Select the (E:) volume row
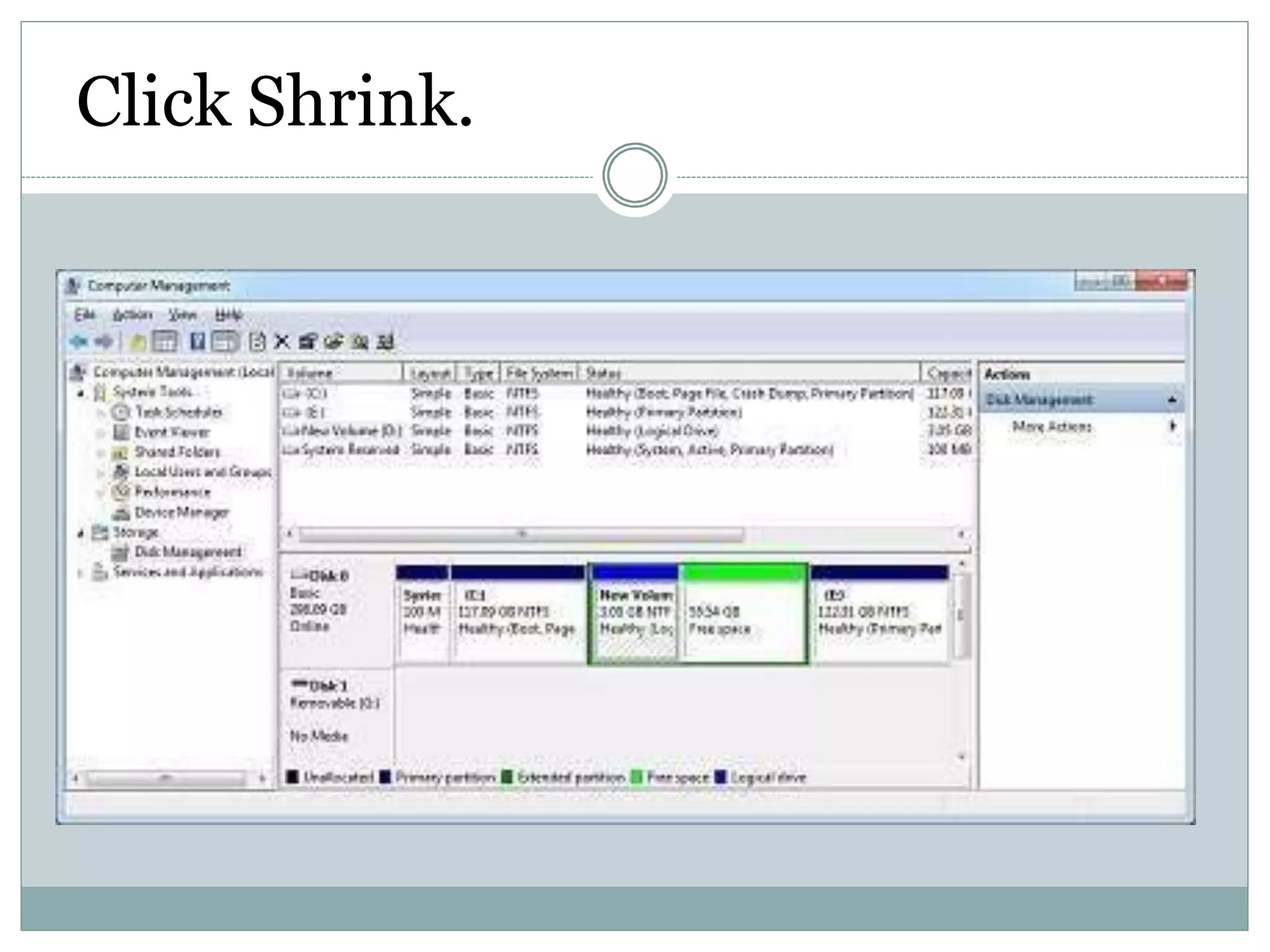 626,412
